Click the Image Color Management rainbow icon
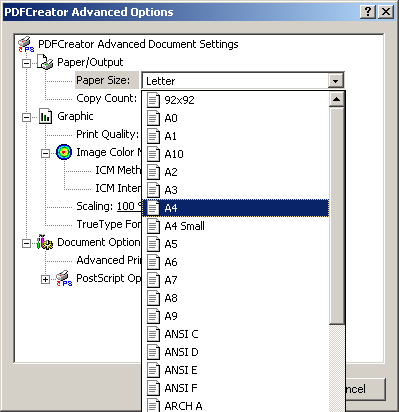The height and width of the screenshot is (412, 399). pyautogui.click(x=64, y=152)
